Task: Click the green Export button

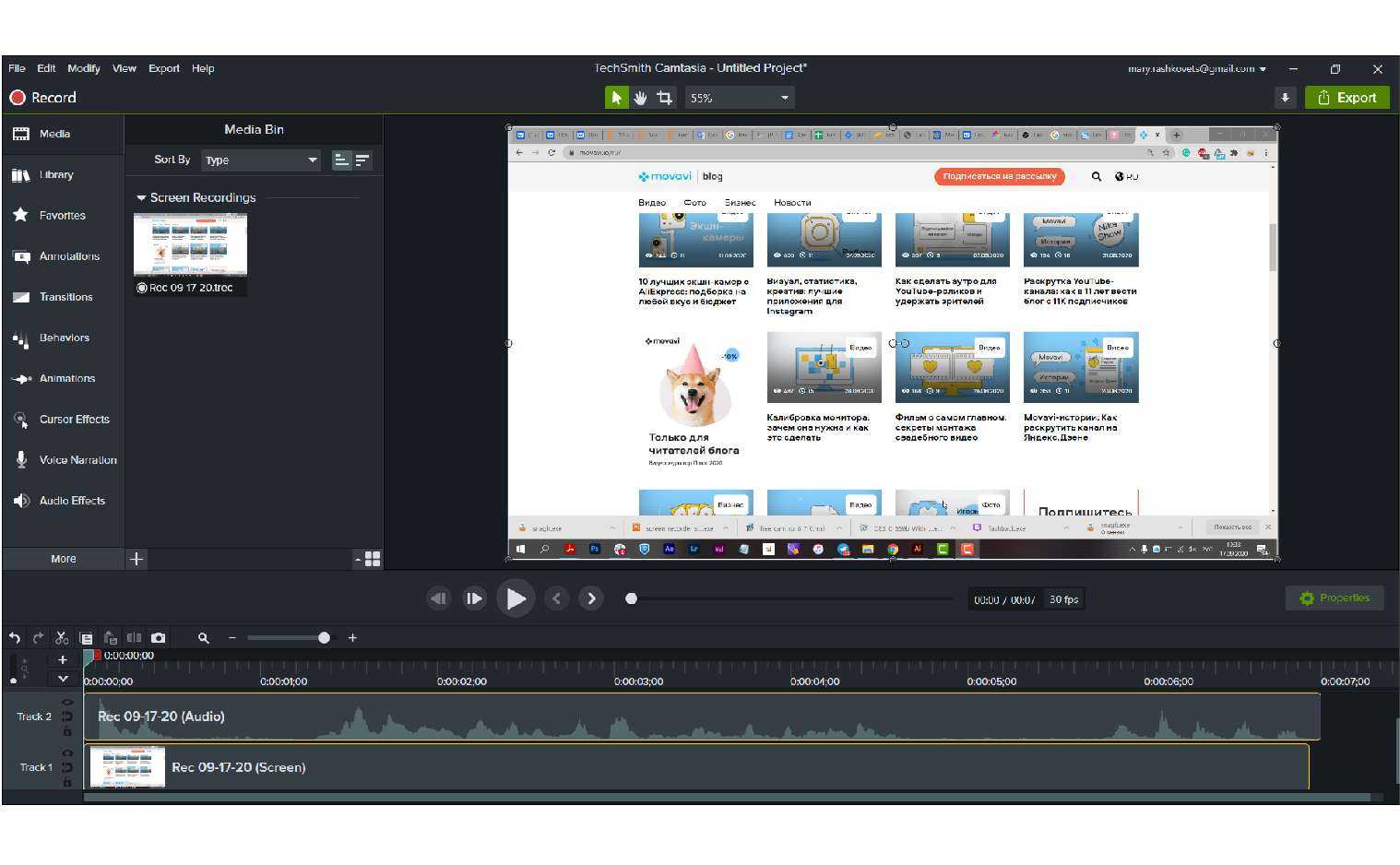Action: point(1347,98)
